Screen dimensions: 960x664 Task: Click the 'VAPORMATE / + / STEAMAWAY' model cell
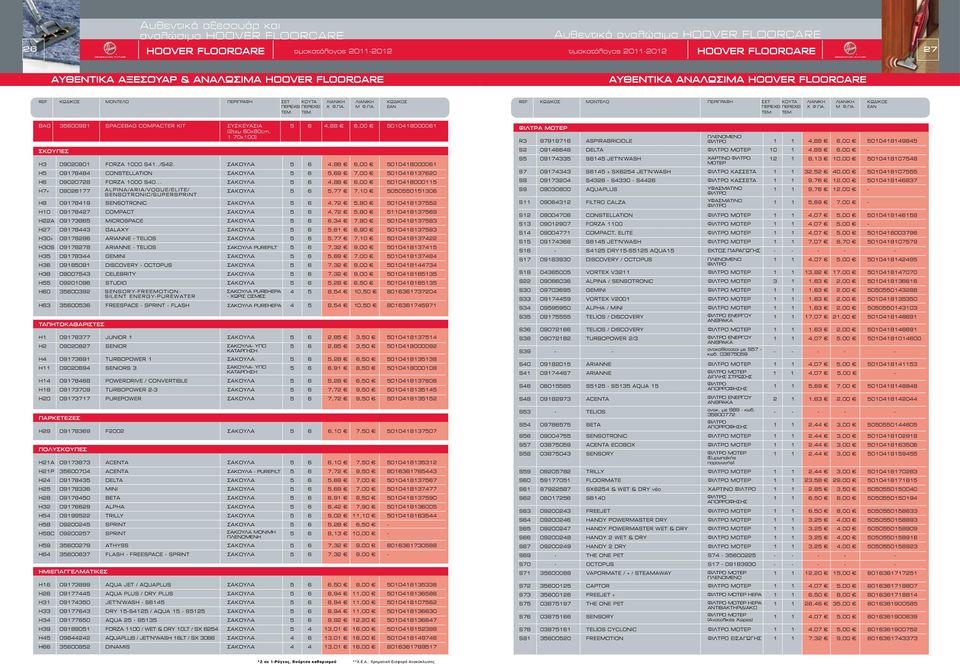coord(628,573)
